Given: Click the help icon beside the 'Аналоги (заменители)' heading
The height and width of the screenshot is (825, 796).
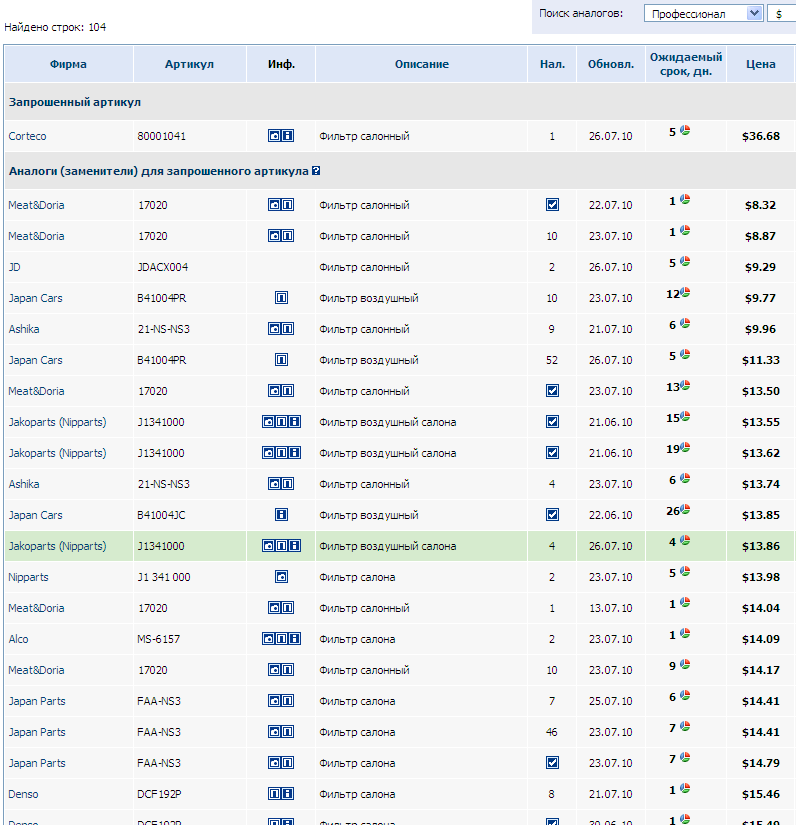Looking at the screenshot, I should (316, 171).
